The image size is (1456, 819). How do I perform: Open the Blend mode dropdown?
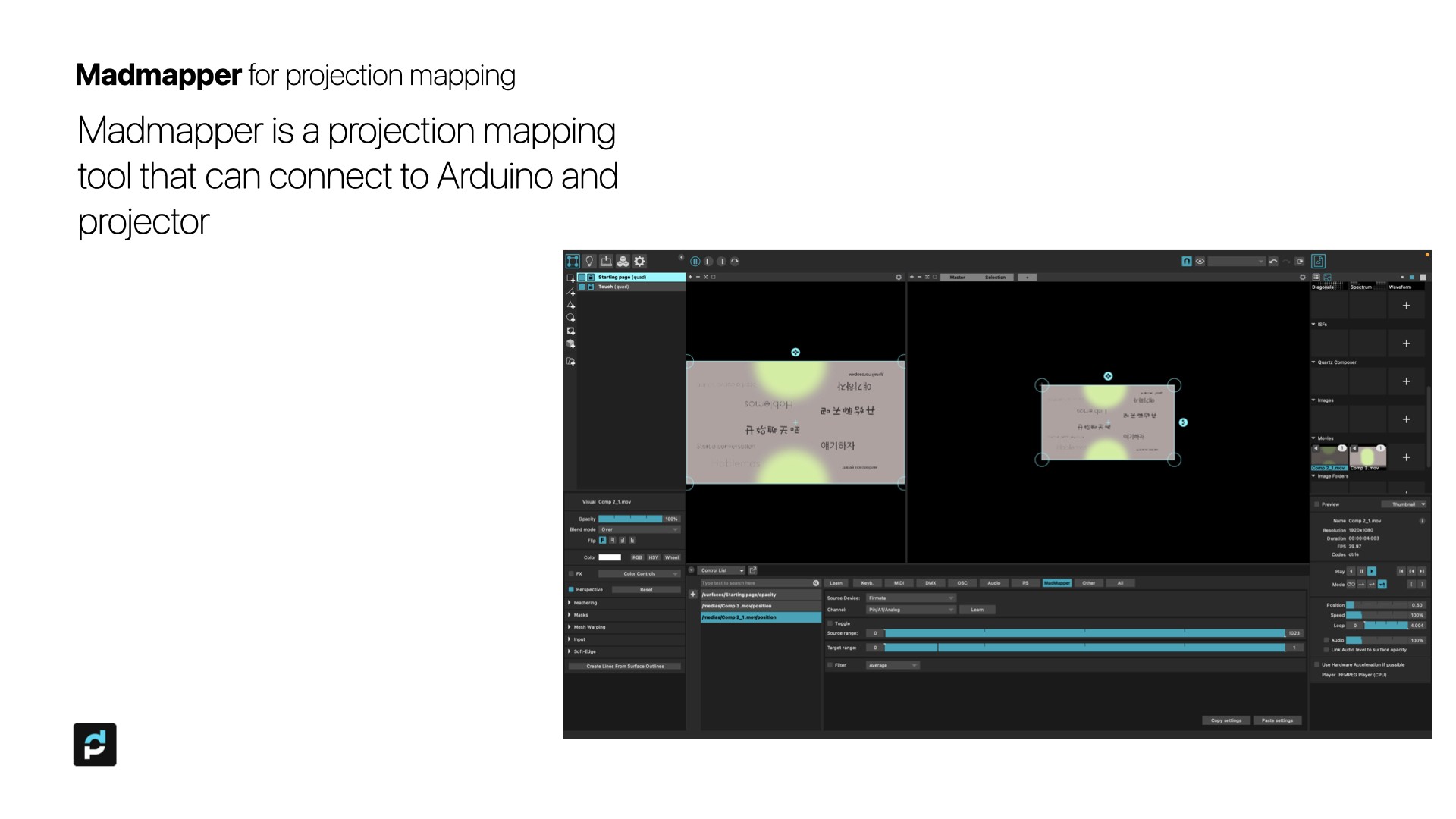pos(639,529)
